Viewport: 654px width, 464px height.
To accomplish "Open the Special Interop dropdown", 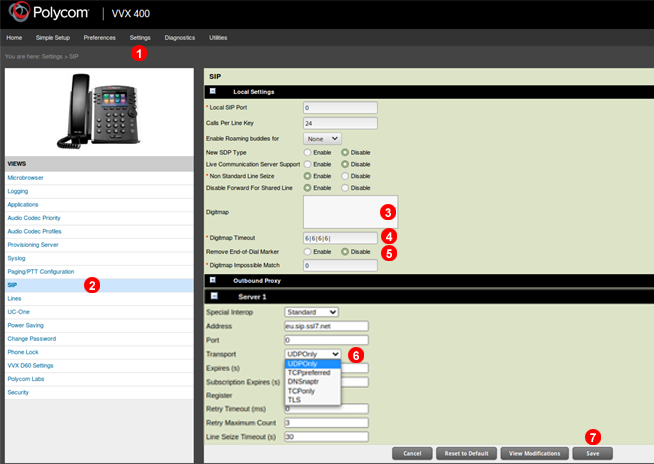I will (312, 312).
